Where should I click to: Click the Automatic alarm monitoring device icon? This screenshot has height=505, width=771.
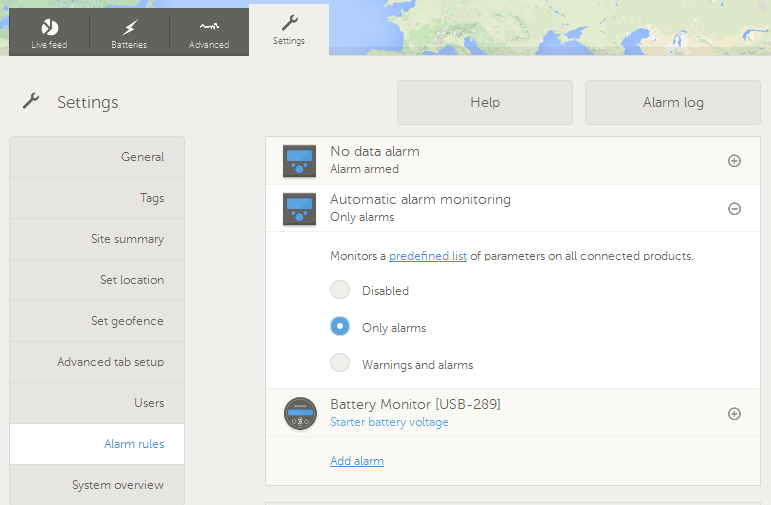click(x=299, y=209)
